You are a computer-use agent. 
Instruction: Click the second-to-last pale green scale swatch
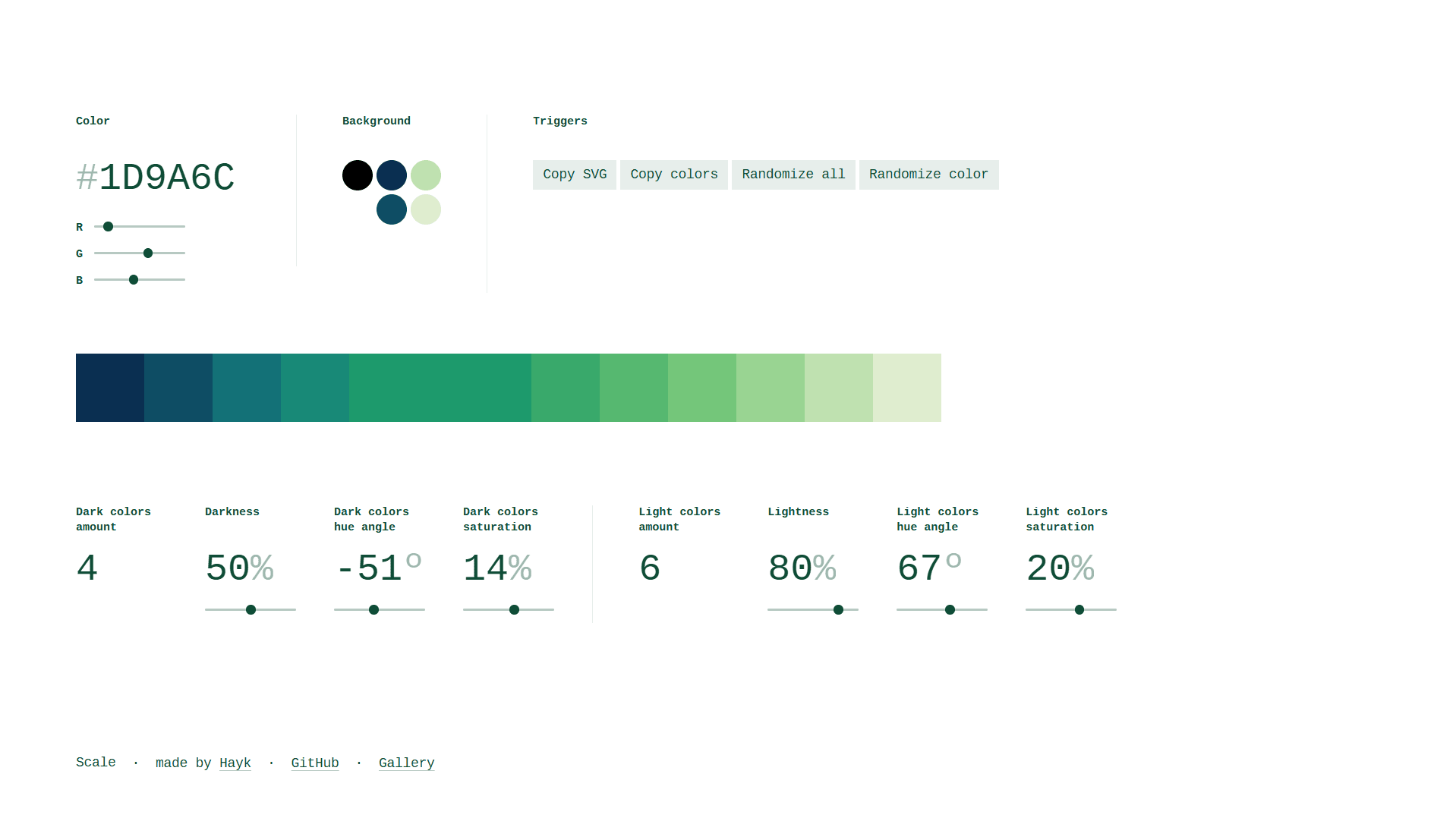[839, 388]
